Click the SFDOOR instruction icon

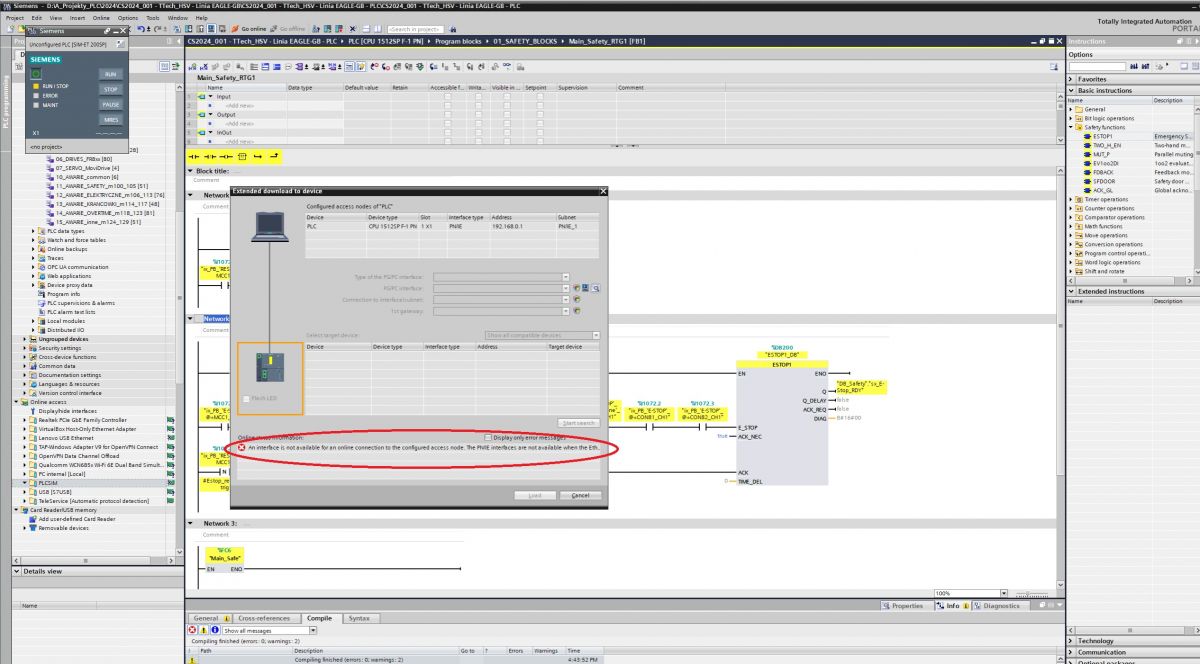coord(1086,181)
